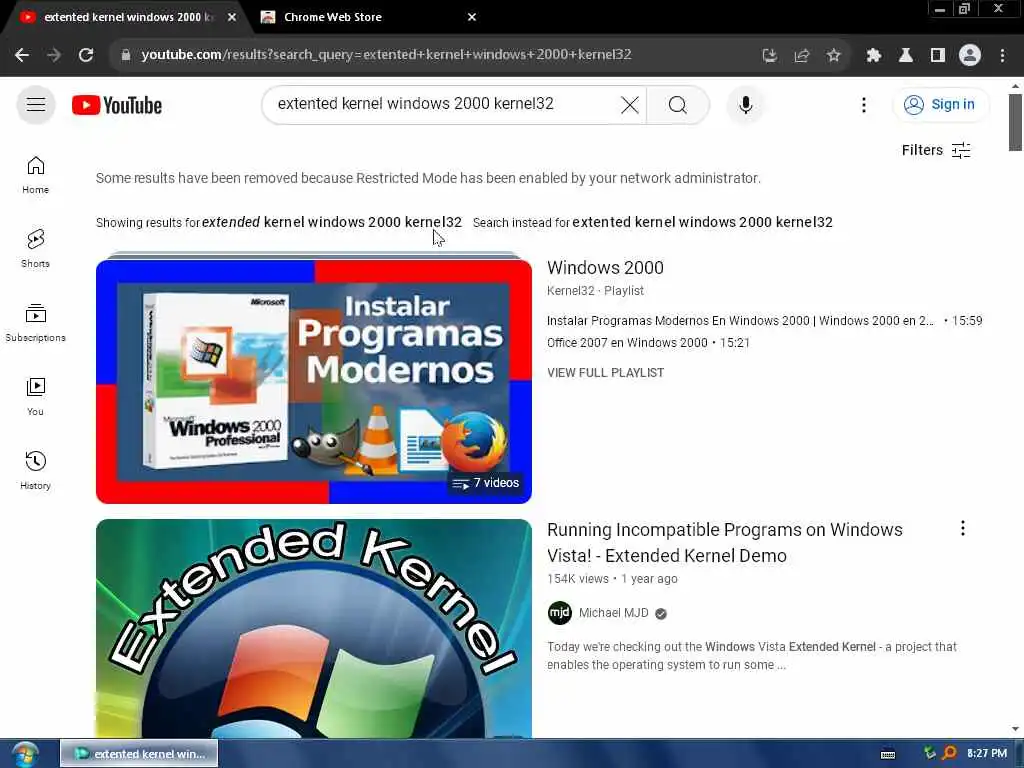Open History in the sidebar
The width and height of the screenshot is (1024, 768).
(35, 470)
